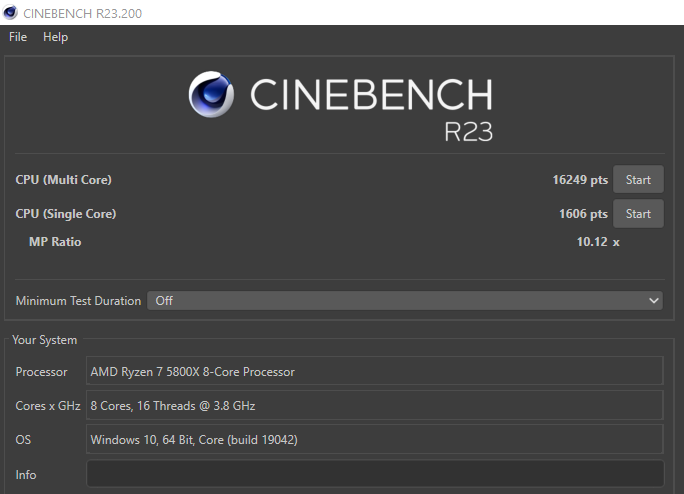Click the R23 version text in header

coord(469,131)
